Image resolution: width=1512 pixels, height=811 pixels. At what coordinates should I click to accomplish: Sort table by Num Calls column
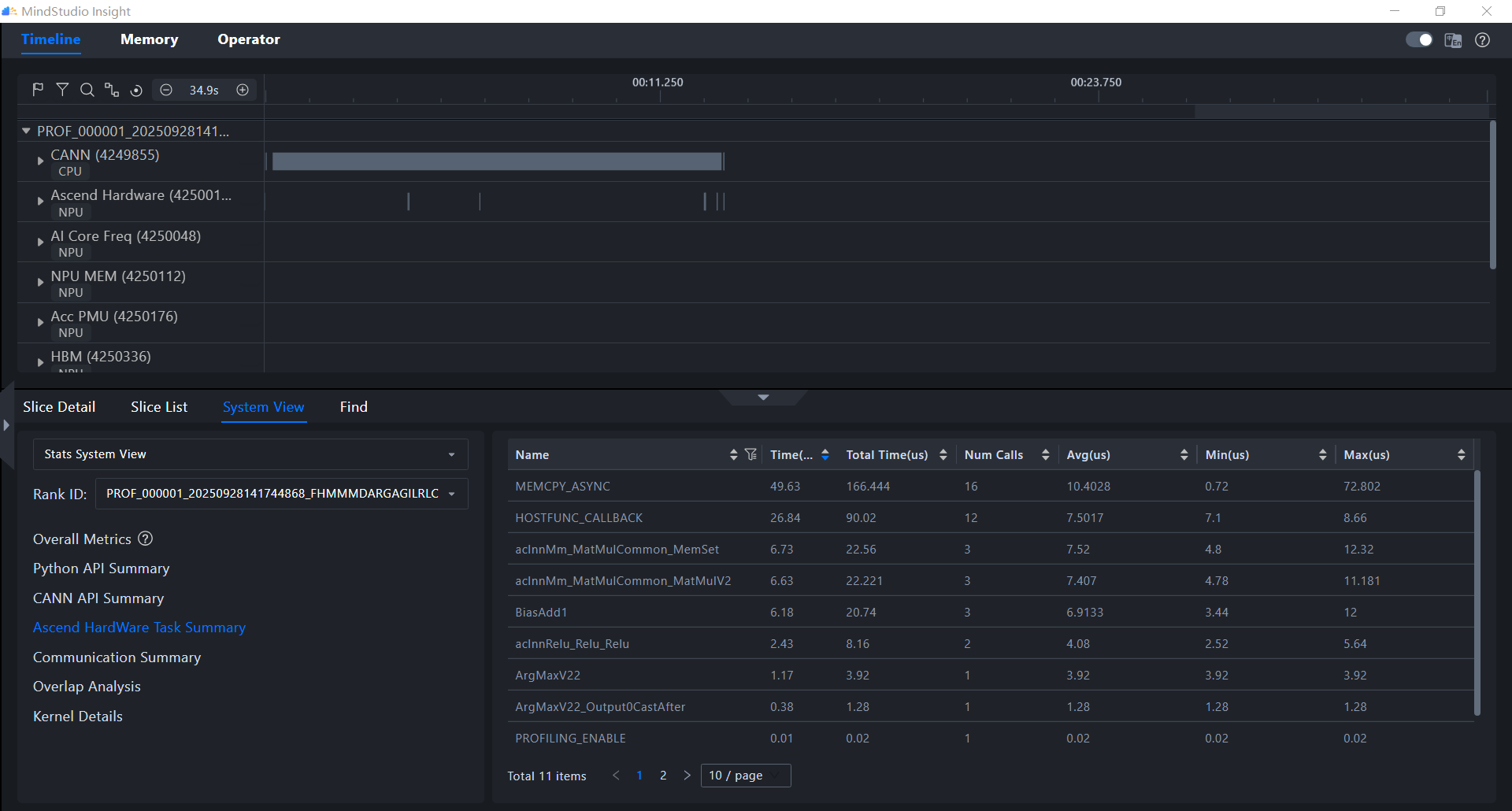point(1045,454)
